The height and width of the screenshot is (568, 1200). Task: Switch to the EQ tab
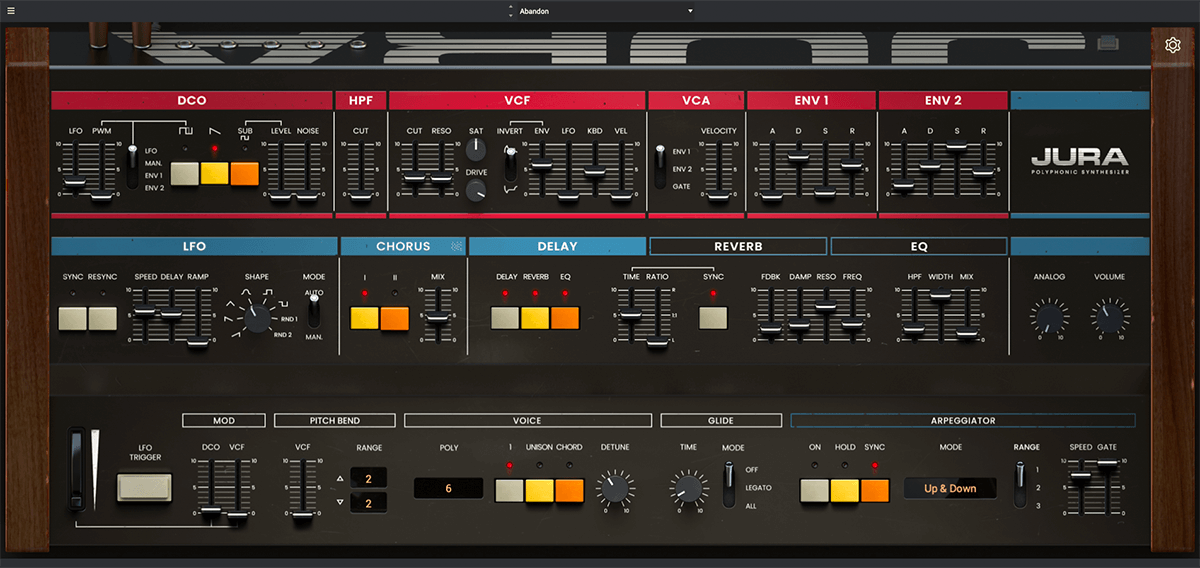point(918,246)
